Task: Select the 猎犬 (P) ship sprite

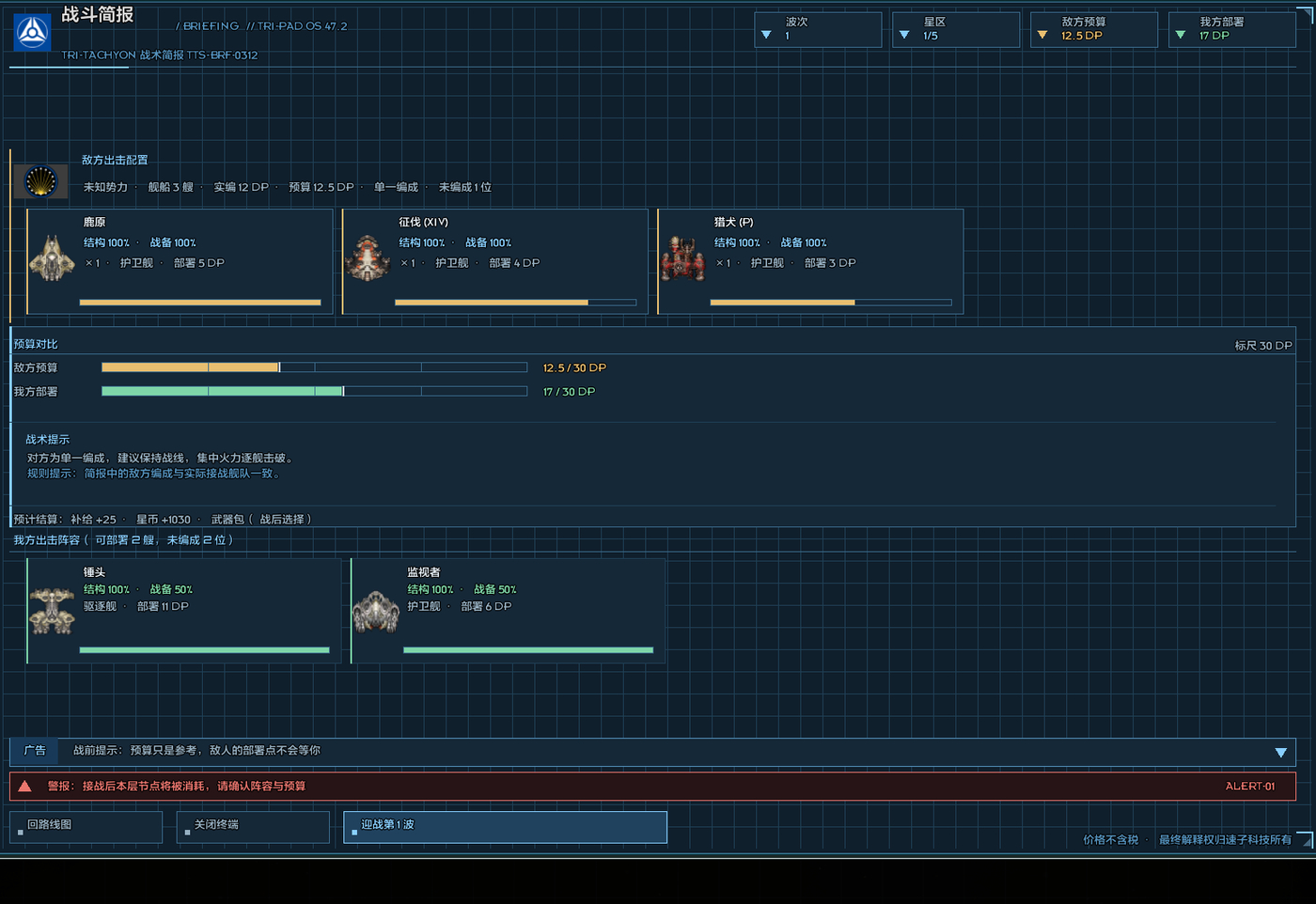Action: [683, 259]
